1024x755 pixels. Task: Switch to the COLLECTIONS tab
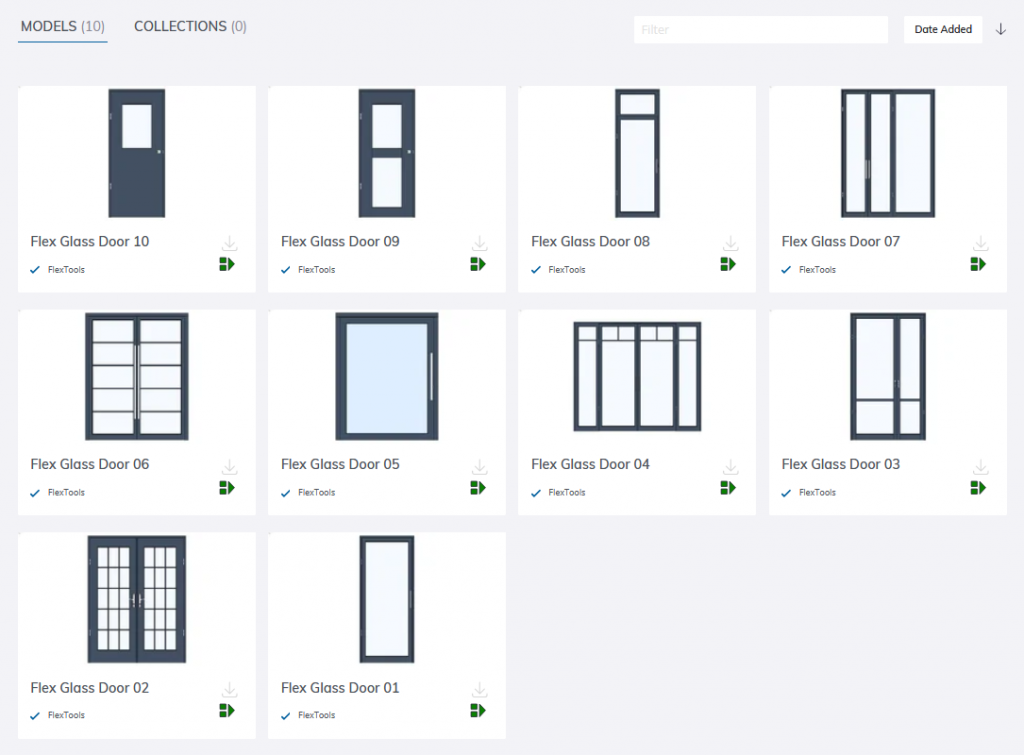(190, 27)
